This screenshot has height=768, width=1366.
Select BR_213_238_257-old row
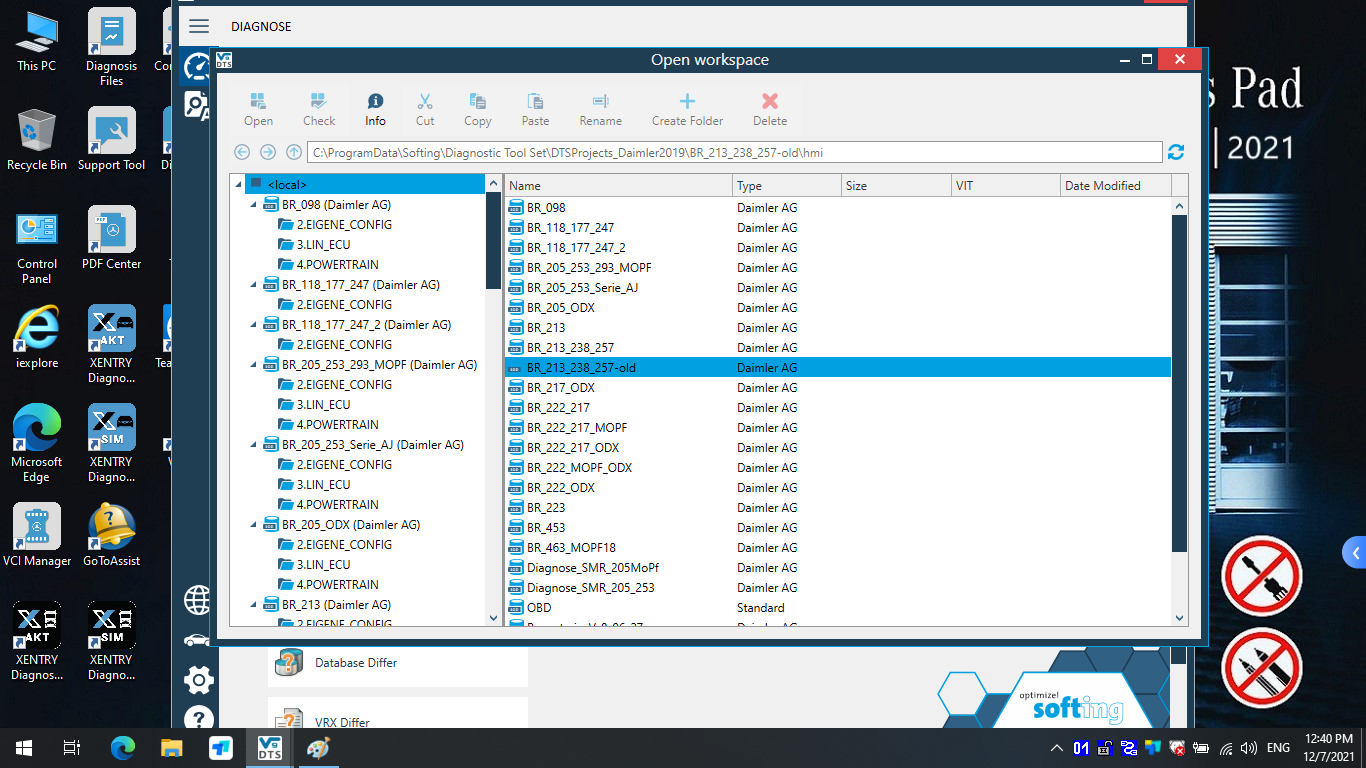click(x=838, y=368)
